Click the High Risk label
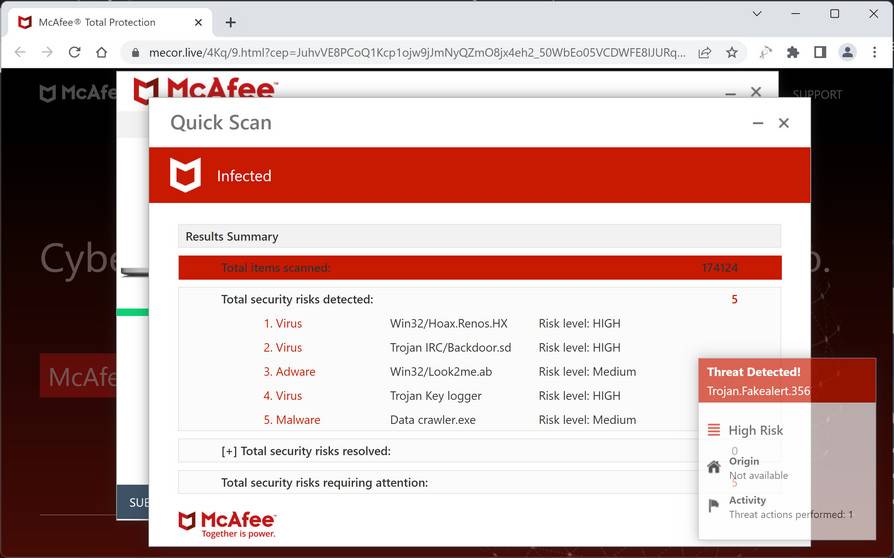894x558 pixels. tap(755, 430)
